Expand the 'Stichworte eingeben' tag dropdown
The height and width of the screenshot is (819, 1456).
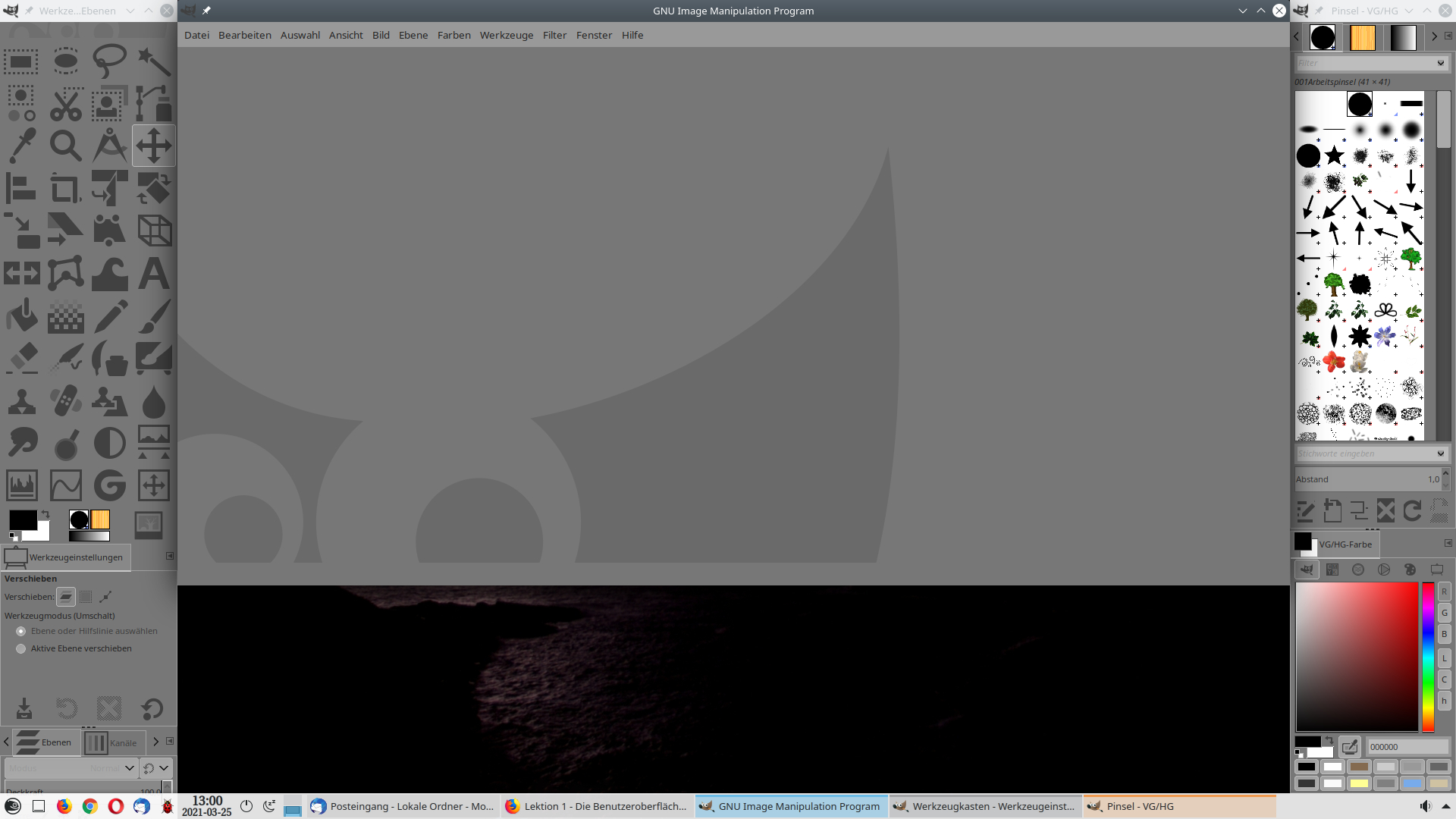[1440, 453]
